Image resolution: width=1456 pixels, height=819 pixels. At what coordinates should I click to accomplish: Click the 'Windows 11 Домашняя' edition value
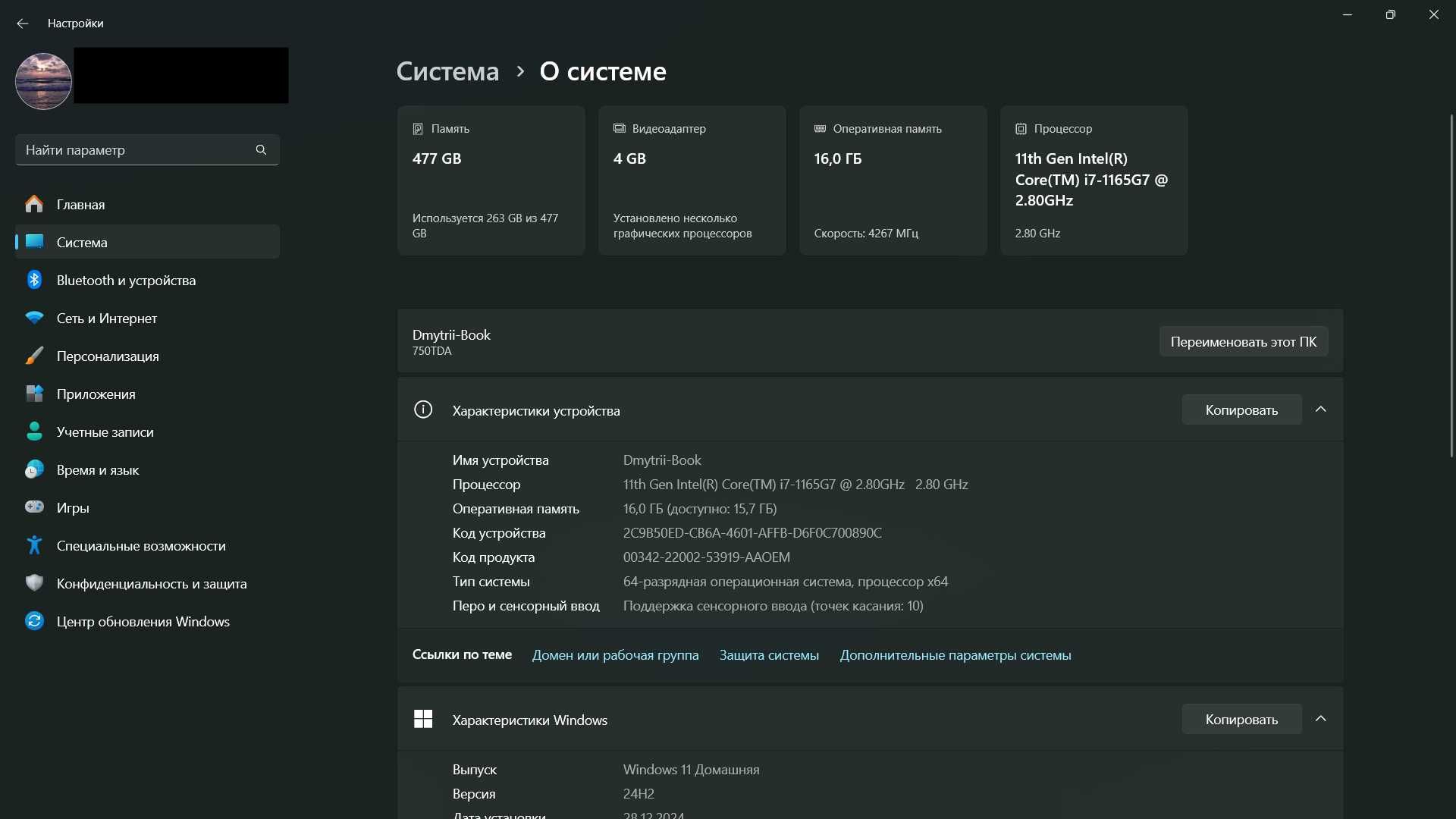[691, 770]
